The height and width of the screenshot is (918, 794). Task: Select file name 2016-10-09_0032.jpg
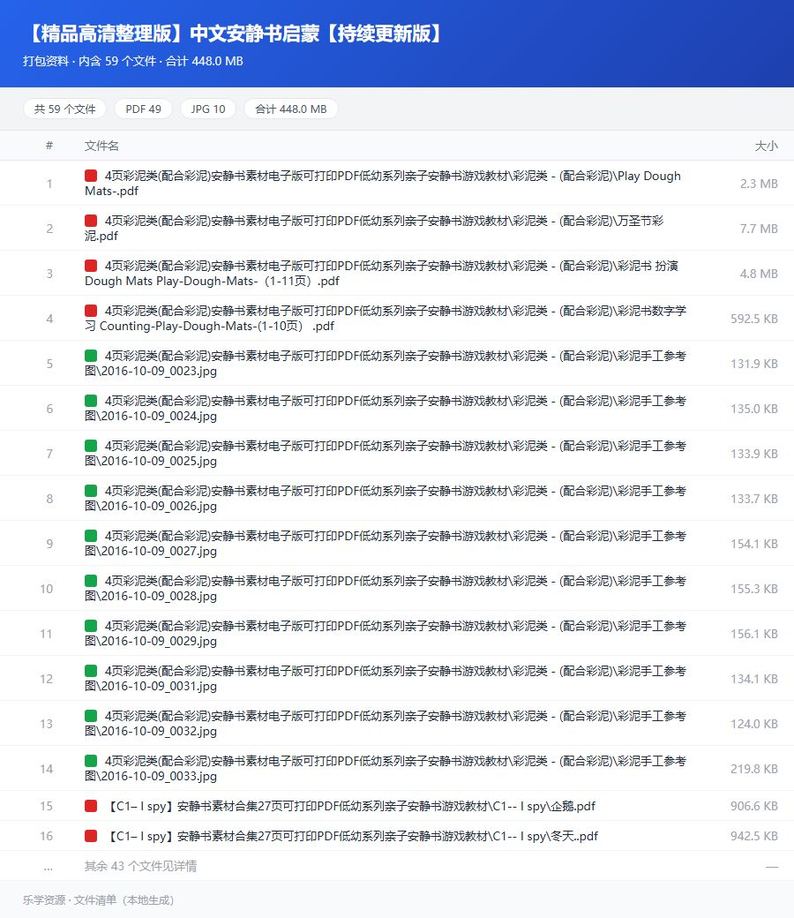tap(385, 724)
